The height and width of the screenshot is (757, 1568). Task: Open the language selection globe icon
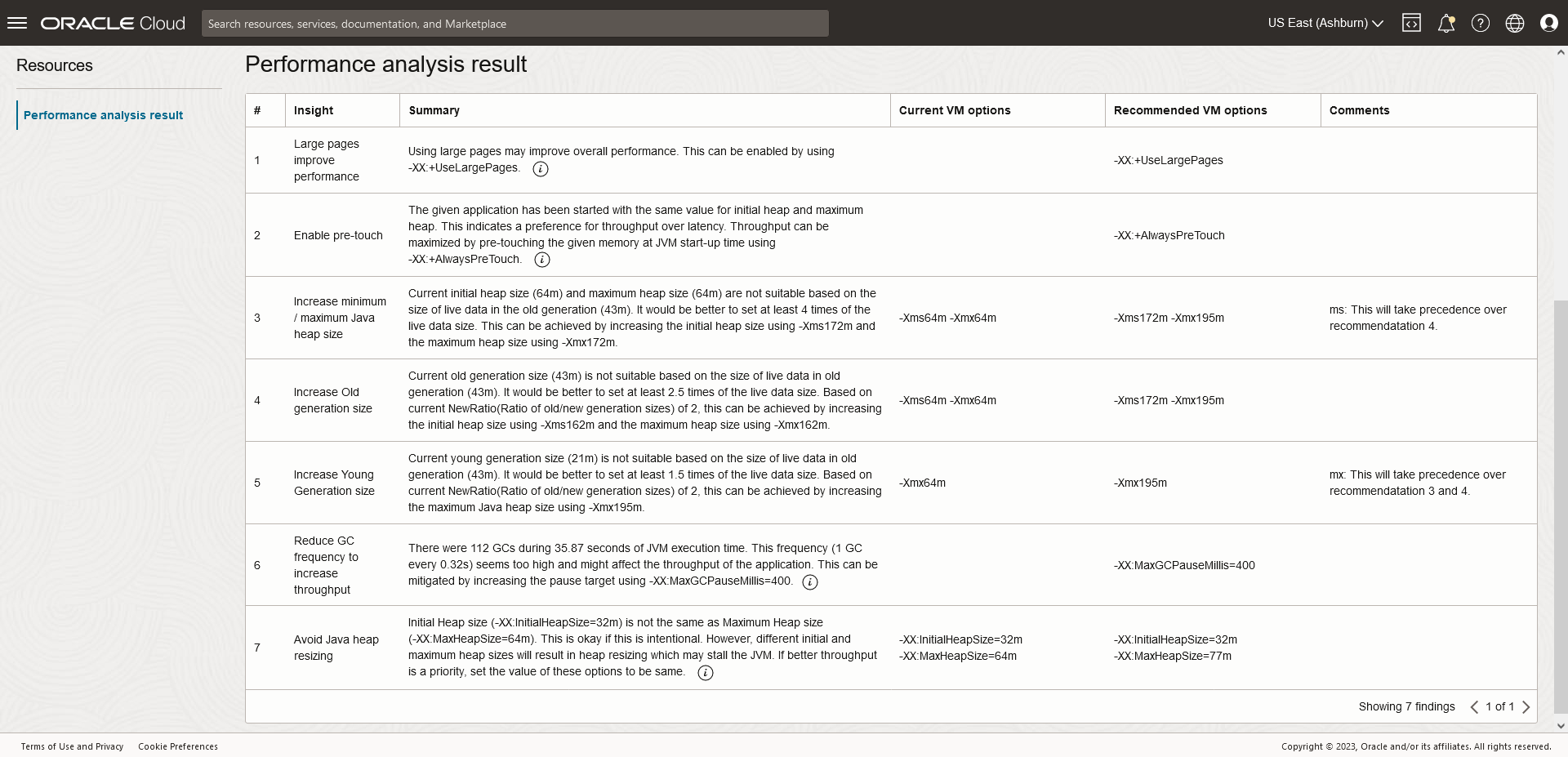[1514, 22]
